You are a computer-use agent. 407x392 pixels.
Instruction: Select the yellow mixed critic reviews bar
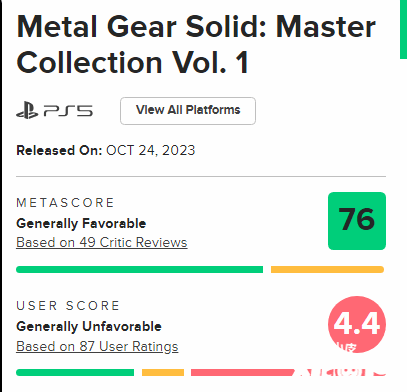tap(327, 269)
